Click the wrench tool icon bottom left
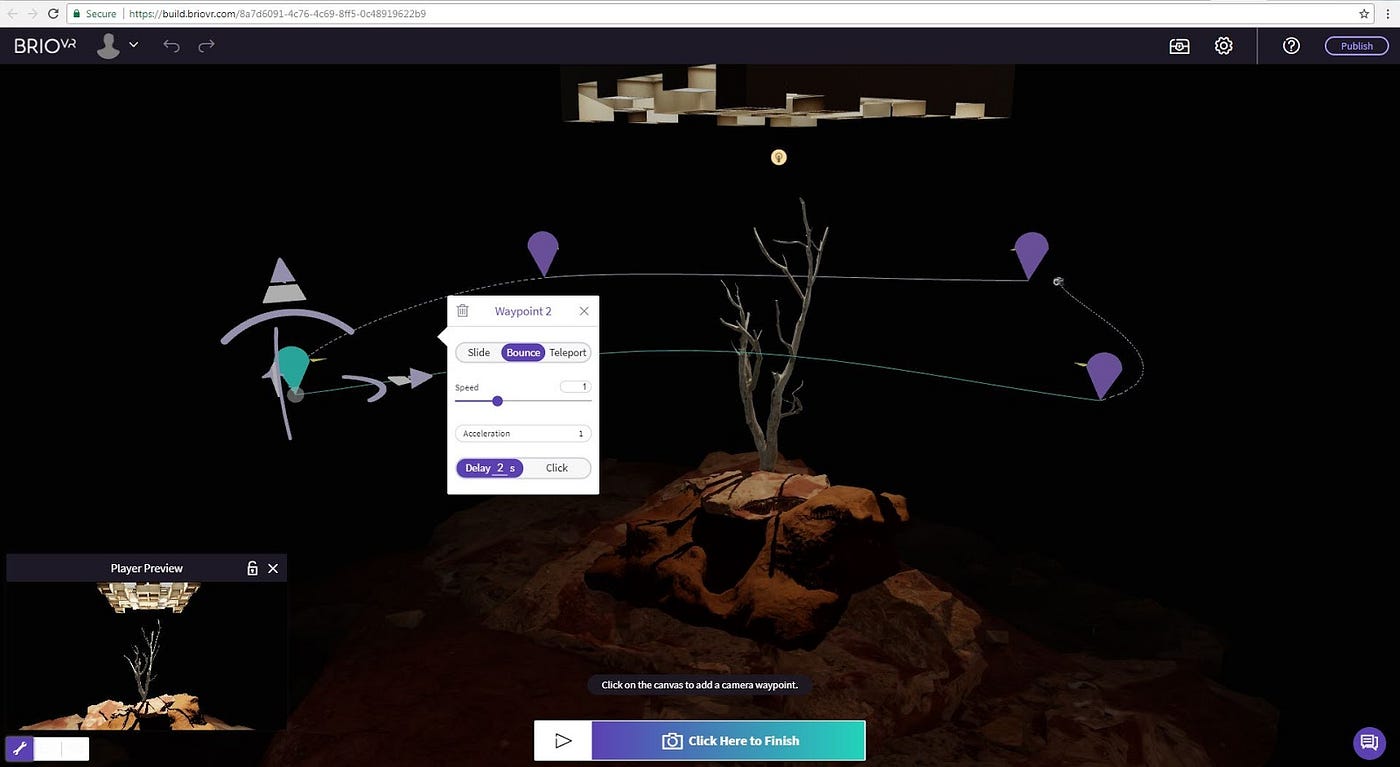Image resolution: width=1400 pixels, height=767 pixels. 19,748
